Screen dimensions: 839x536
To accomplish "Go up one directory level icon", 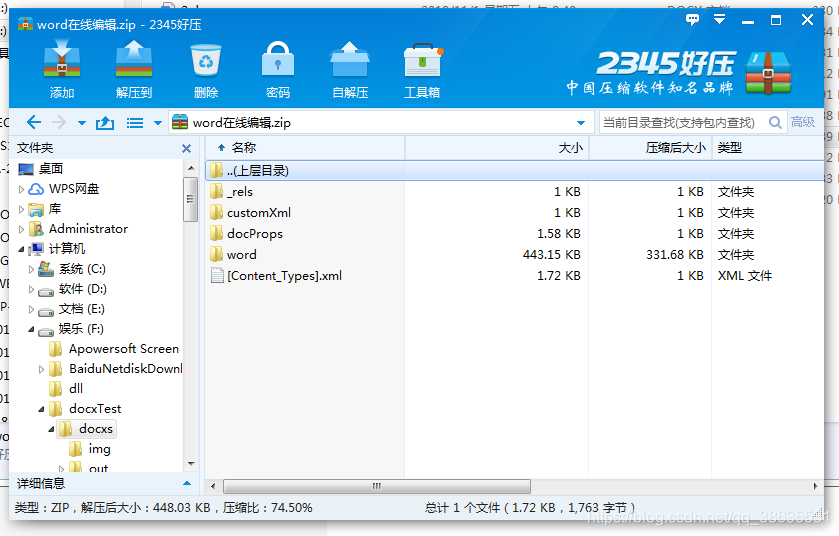I will [105, 123].
